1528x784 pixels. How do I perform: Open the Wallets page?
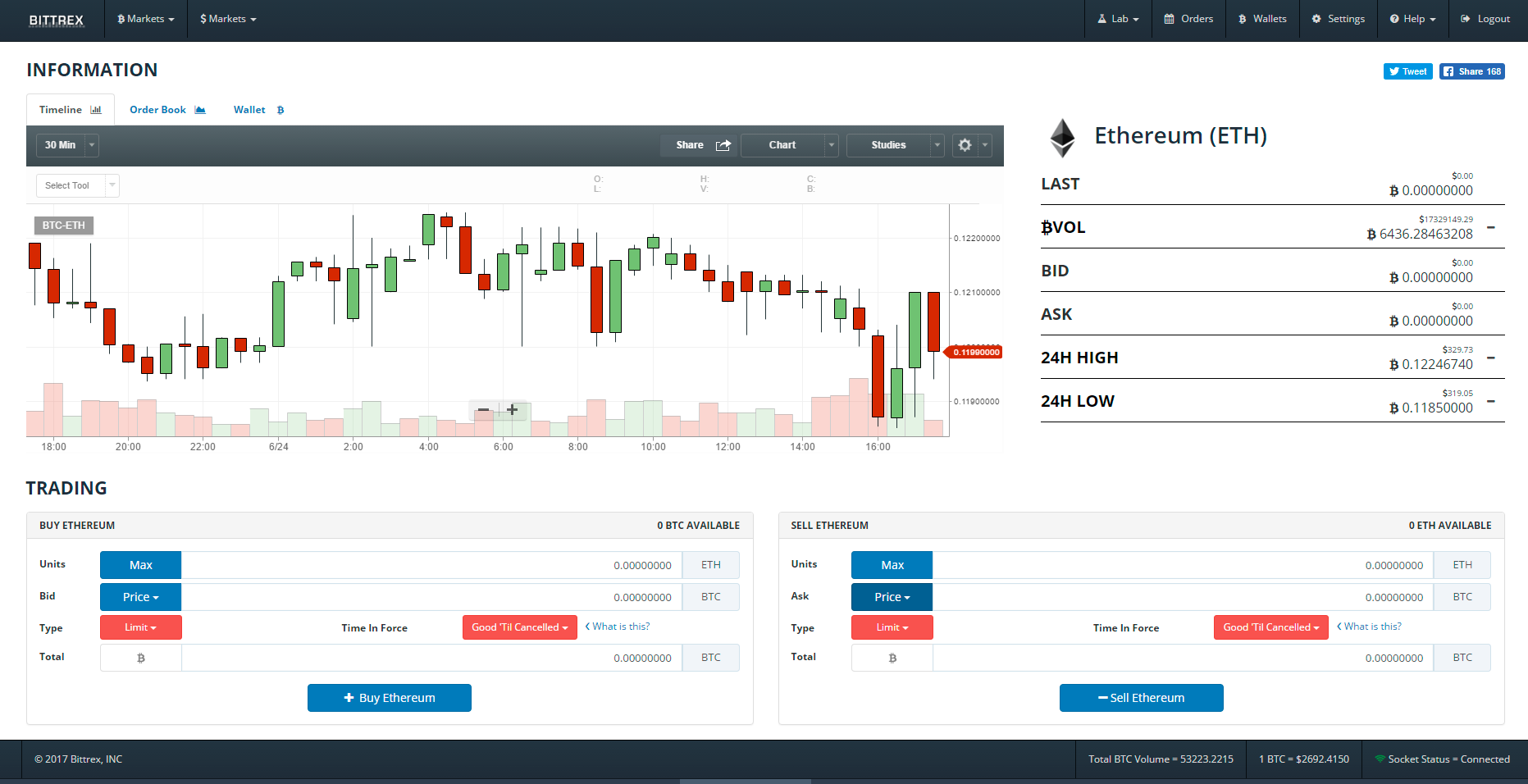(x=1262, y=19)
